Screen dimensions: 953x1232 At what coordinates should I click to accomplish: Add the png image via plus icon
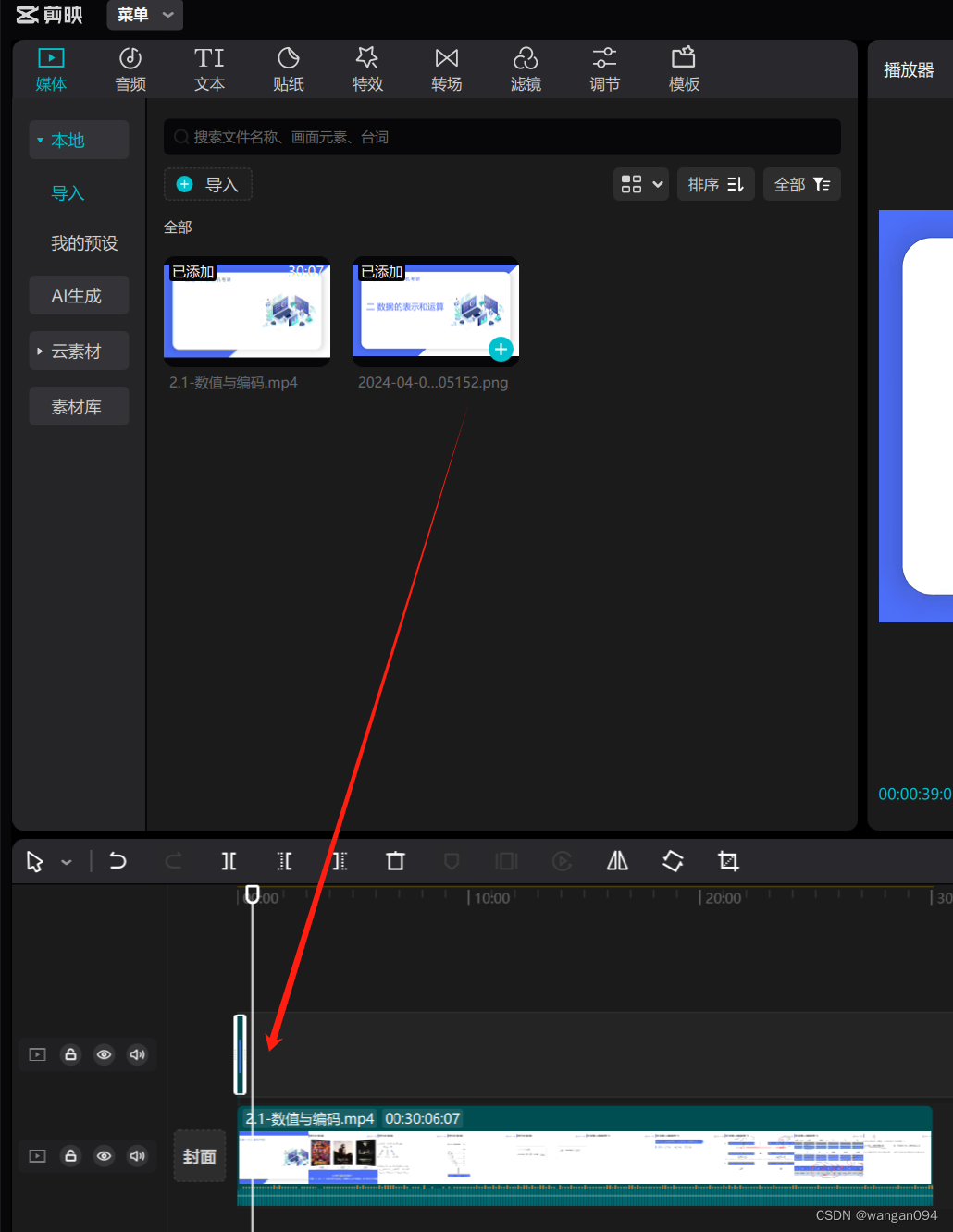[501, 349]
